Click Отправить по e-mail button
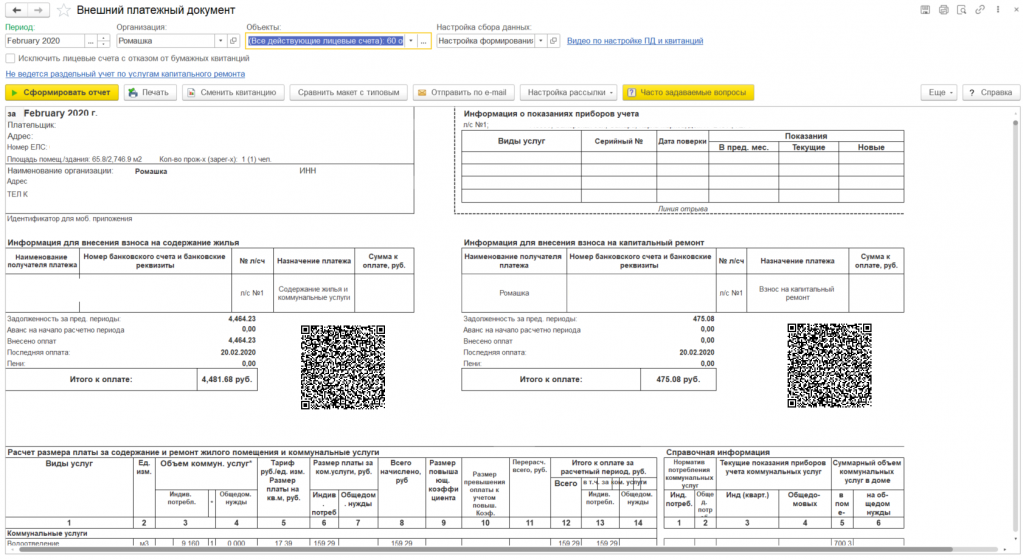The height and width of the screenshot is (559, 1023). [x=463, y=93]
